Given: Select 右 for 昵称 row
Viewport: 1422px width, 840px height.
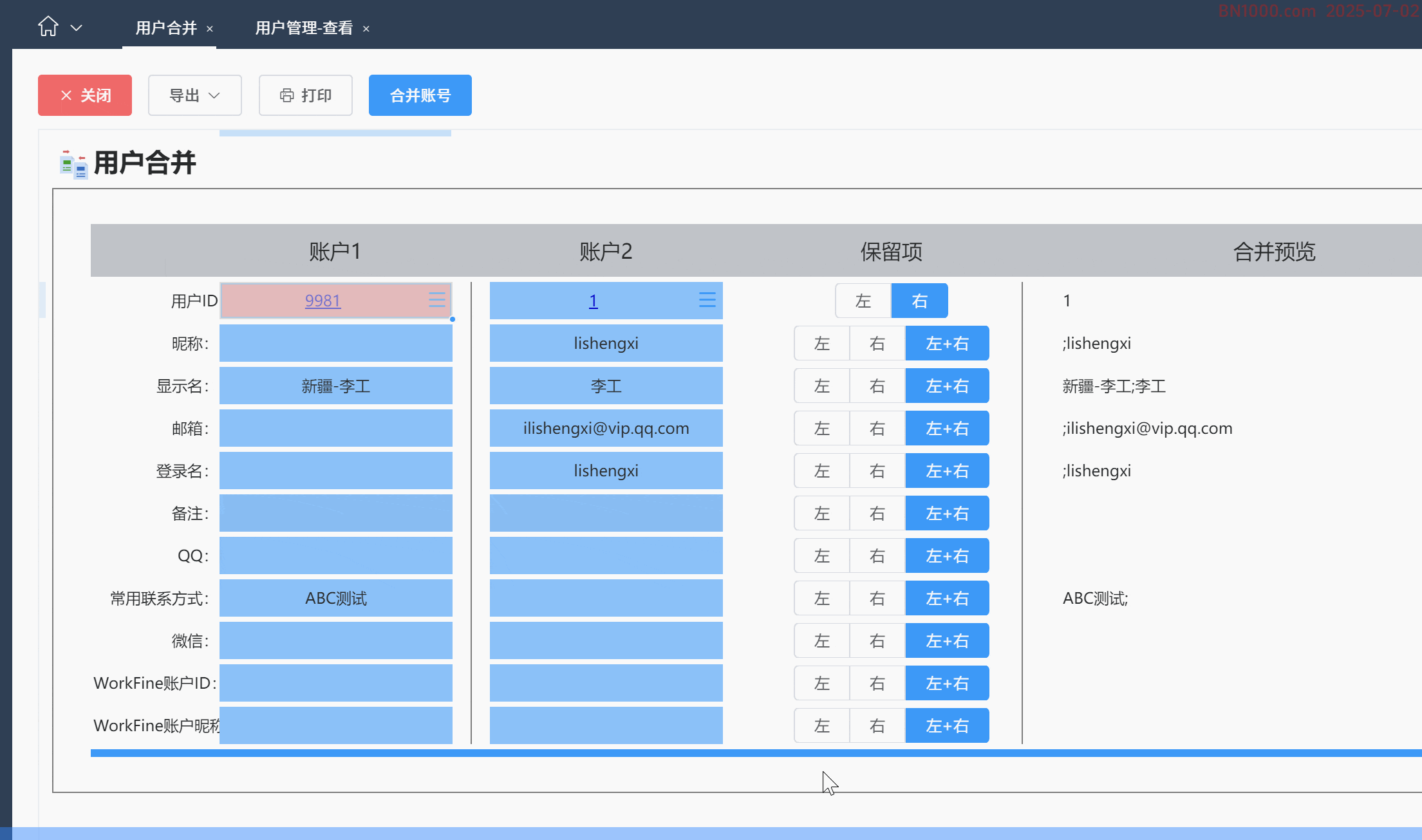Looking at the screenshot, I should point(877,343).
